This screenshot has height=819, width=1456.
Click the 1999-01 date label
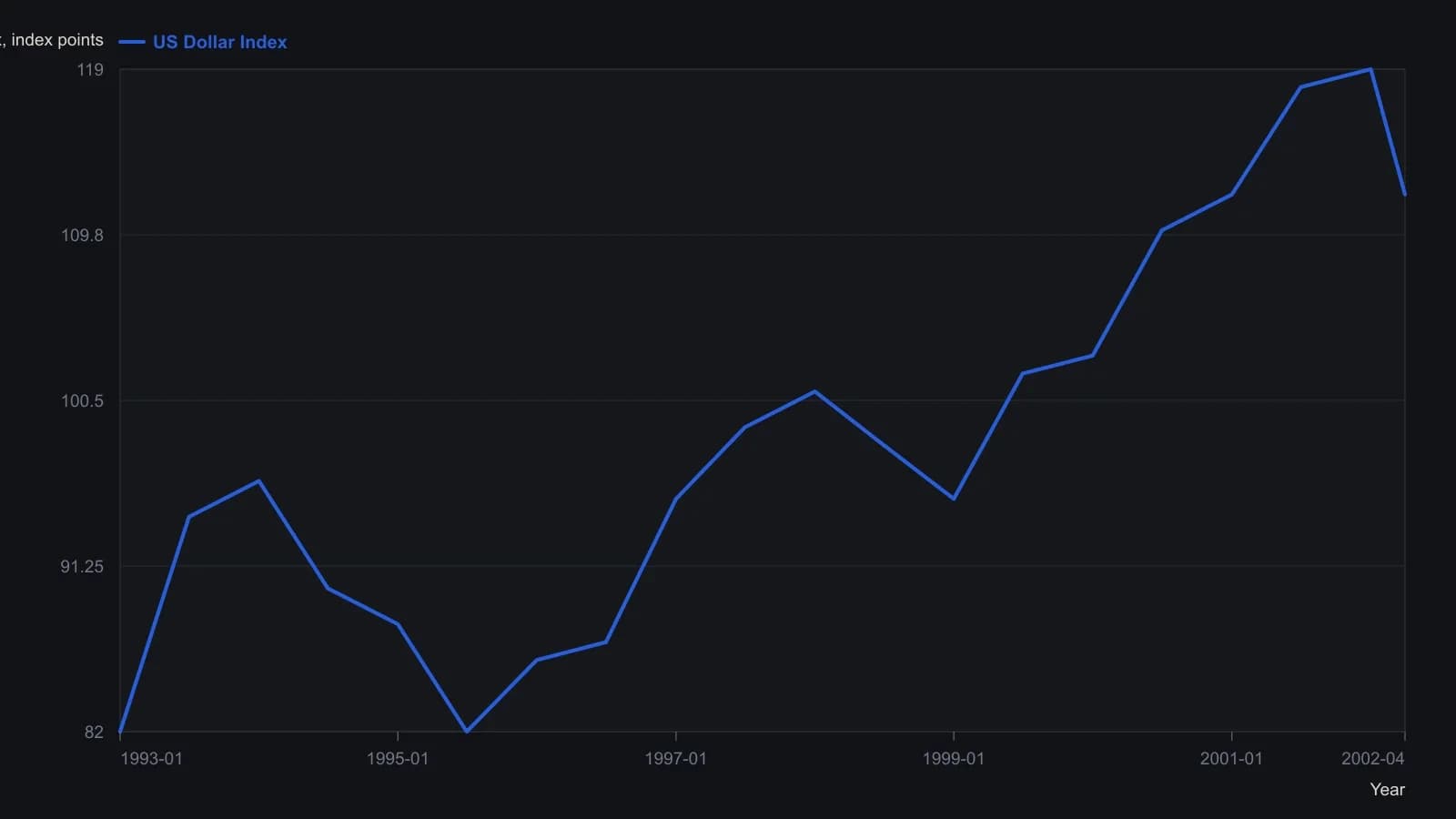click(x=954, y=759)
